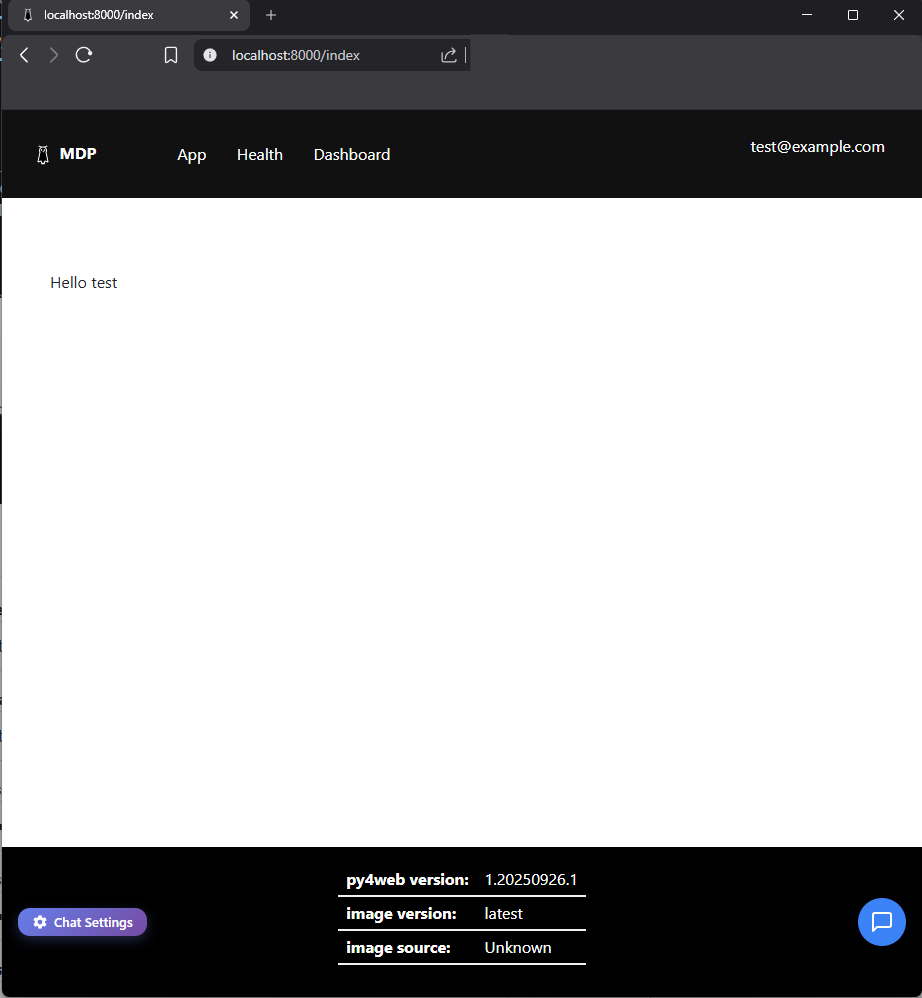Click the share page icon

click(x=449, y=55)
